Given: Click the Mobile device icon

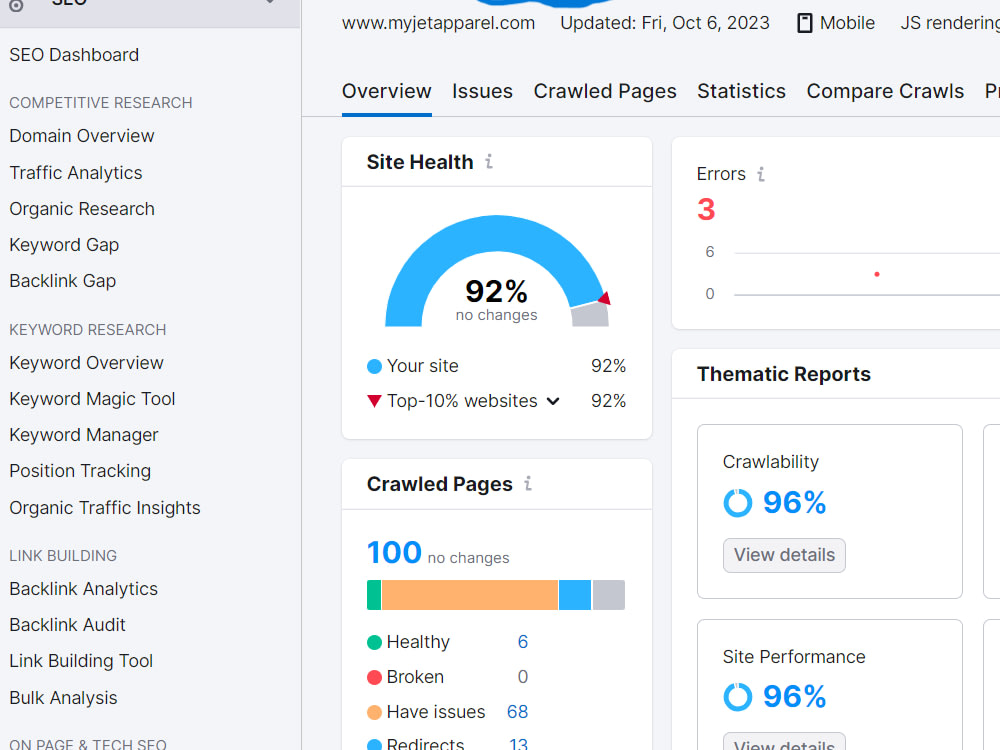Looking at the screenshot, I should tap(805, 24).
